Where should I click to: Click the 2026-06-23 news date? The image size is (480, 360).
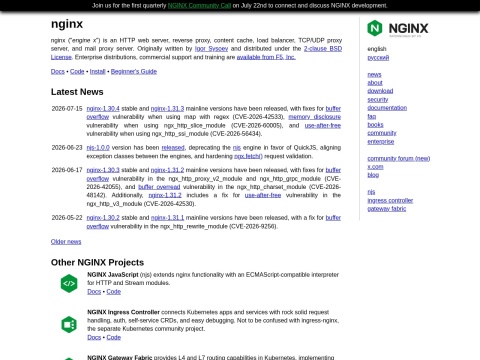coord(67,148)
